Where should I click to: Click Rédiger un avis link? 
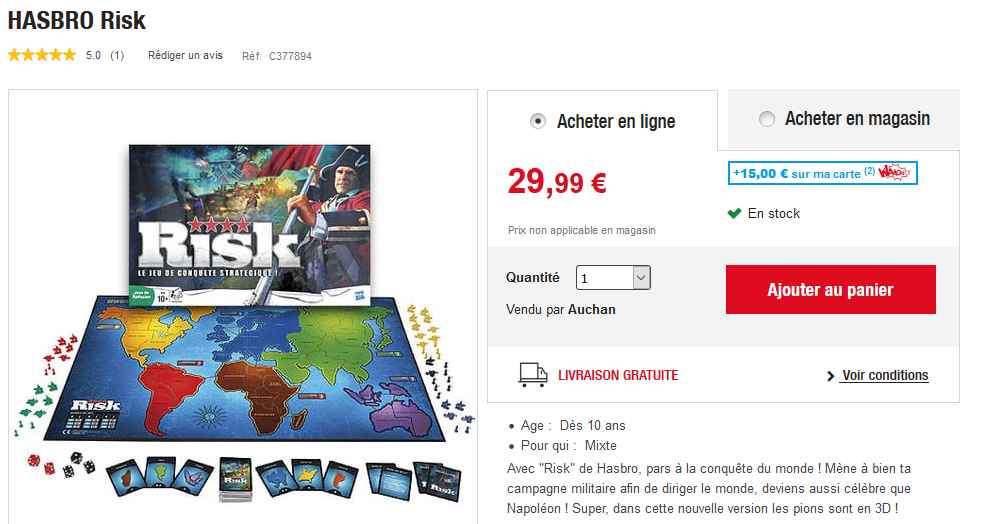pyautogui.click(x=185, y=55)
